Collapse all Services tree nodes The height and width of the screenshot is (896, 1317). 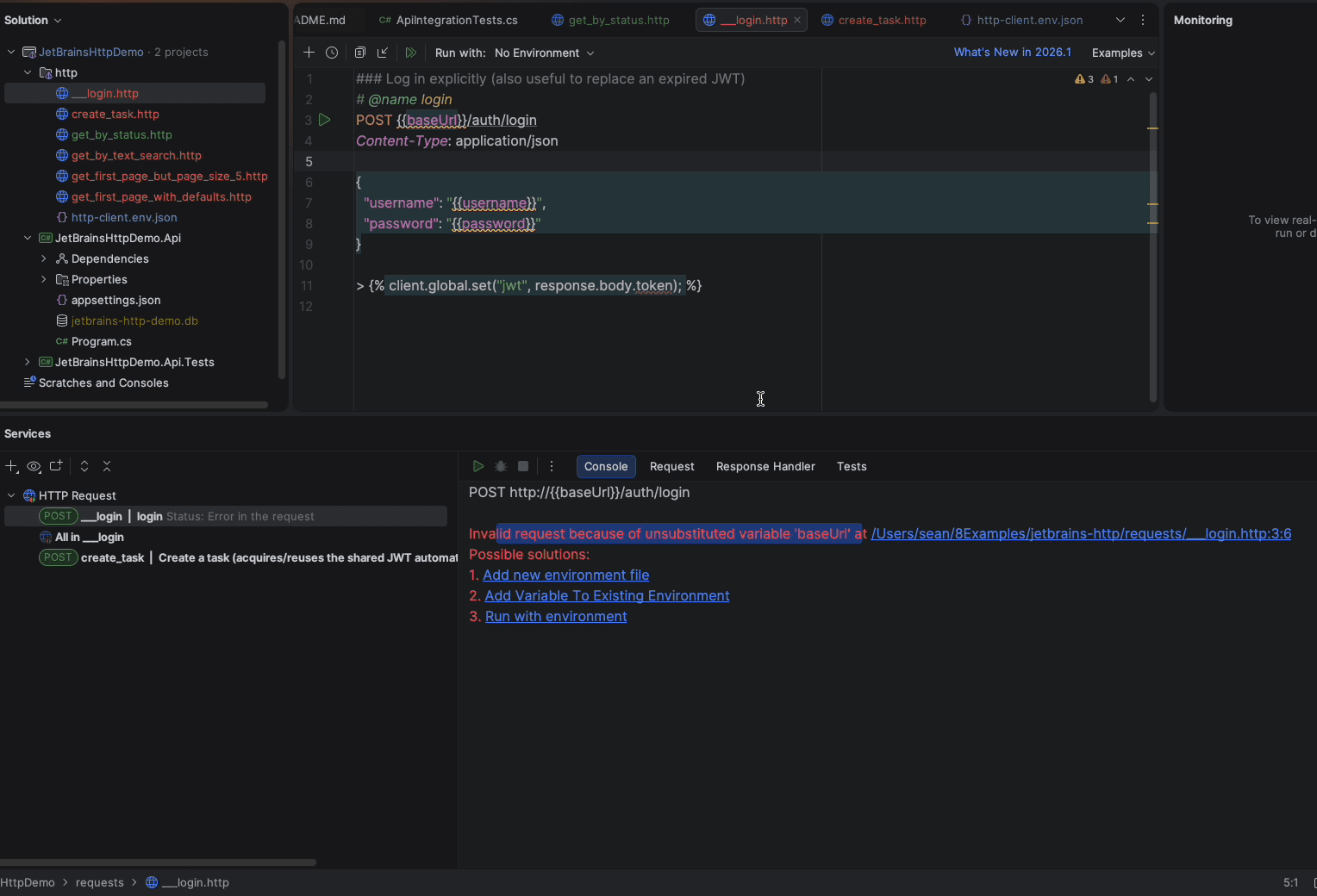tap(107, 466)
